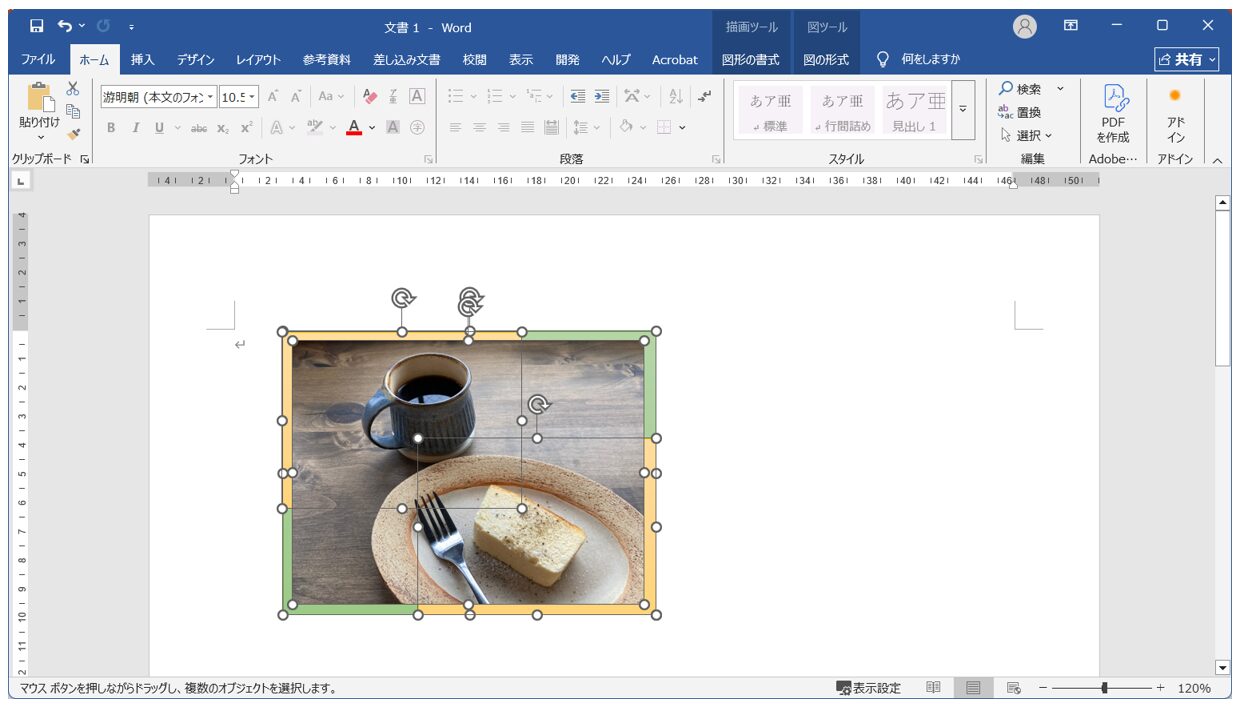Toggle bold formatting
The width and height of the screenshot is (1240, 708).
[111, 127]
